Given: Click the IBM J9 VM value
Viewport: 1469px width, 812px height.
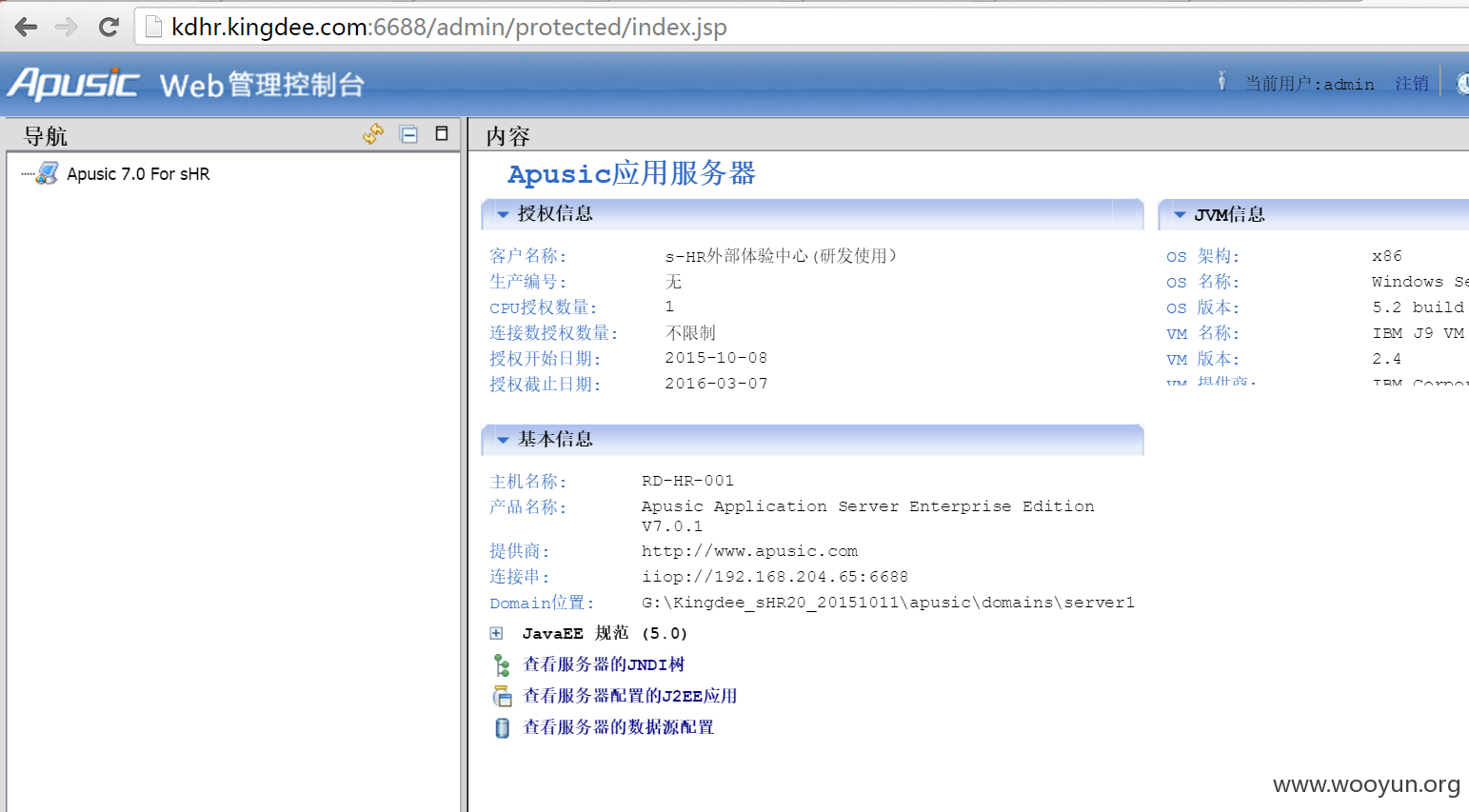Looking at the screenshot, I should click(1418, 333).
